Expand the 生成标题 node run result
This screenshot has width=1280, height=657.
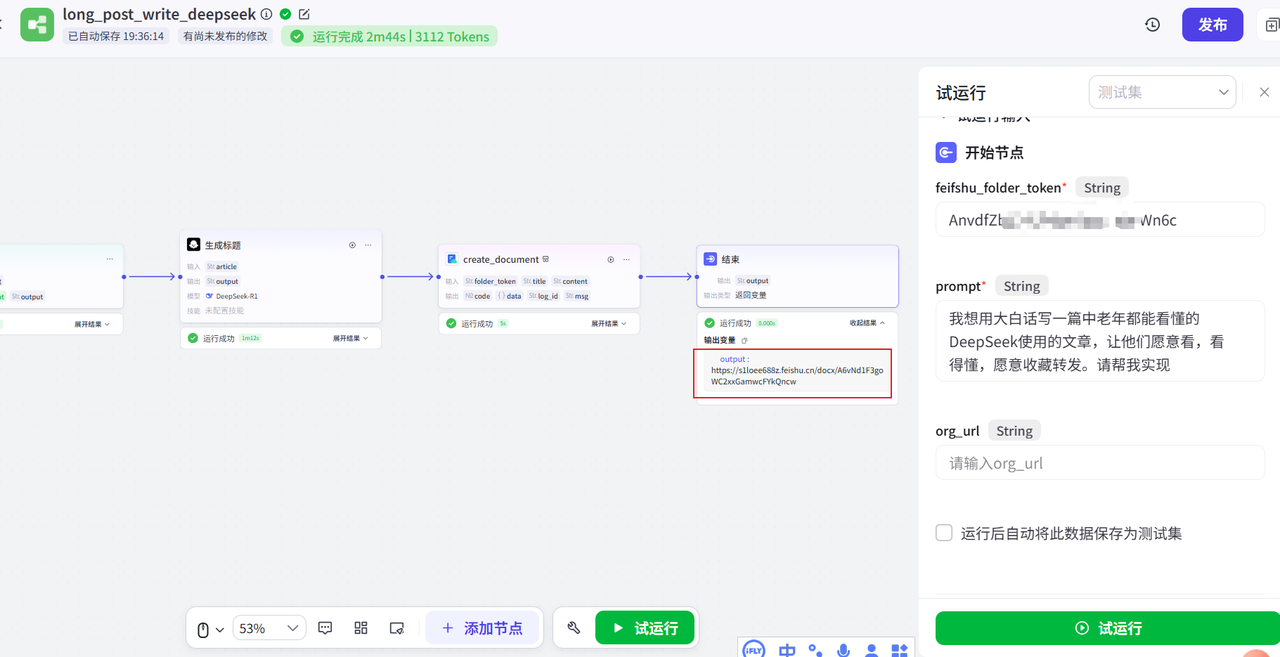coord(350,338)
